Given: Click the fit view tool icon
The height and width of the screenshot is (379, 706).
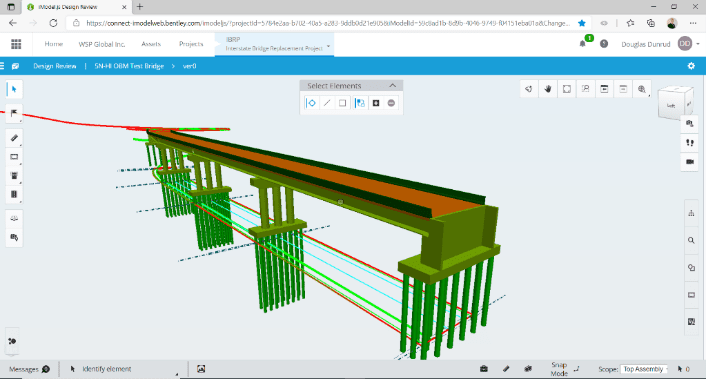Looking at the screenshot, I should [x=567, y=89].
